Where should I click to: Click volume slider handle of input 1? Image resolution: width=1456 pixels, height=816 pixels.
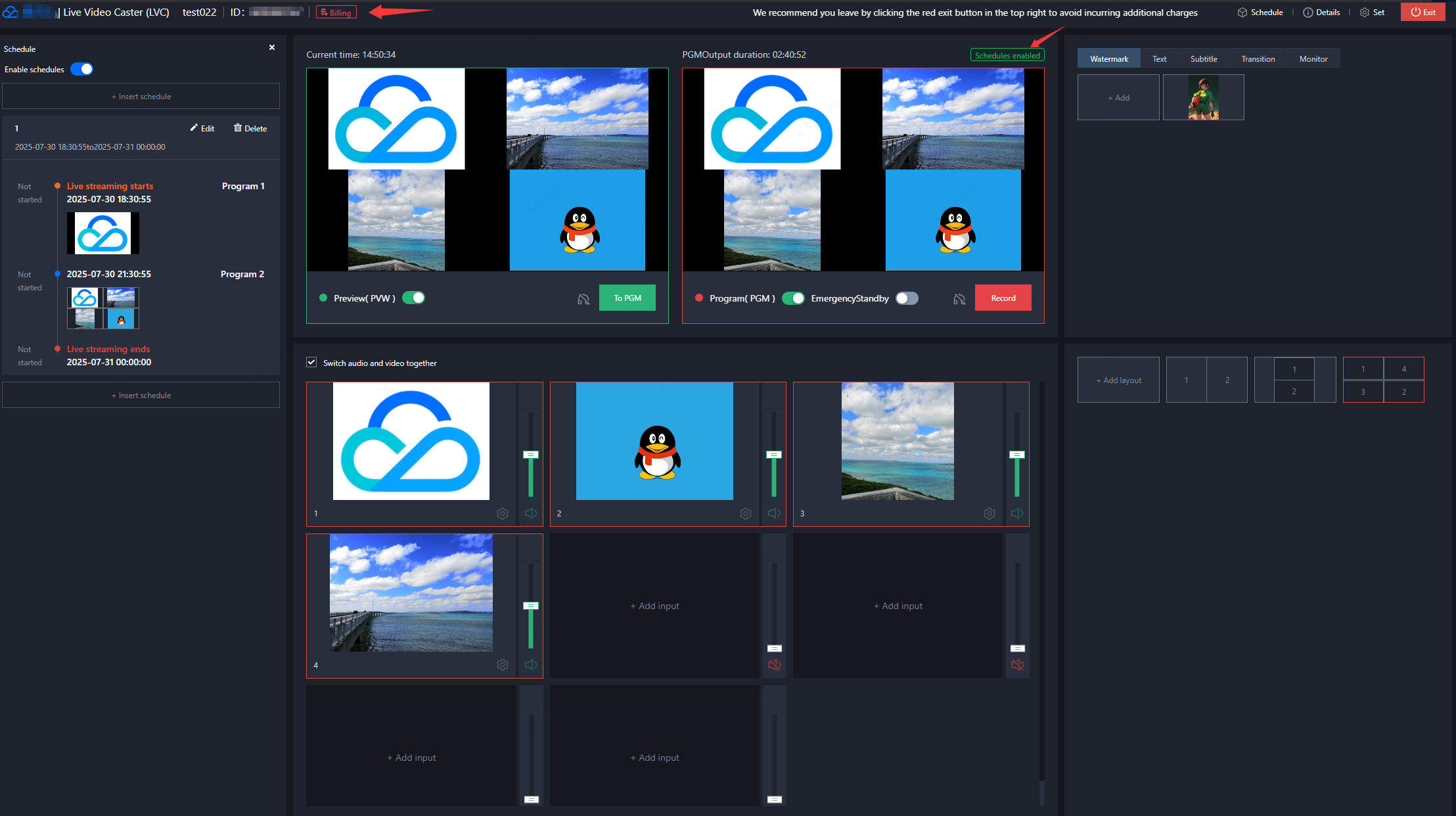[x=530, y=455]
